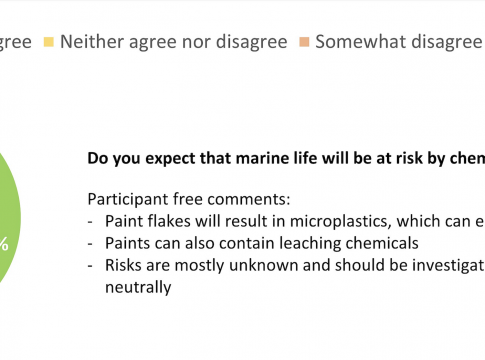Click the cut-off 'gree' legend text

(x=16, y=43)
